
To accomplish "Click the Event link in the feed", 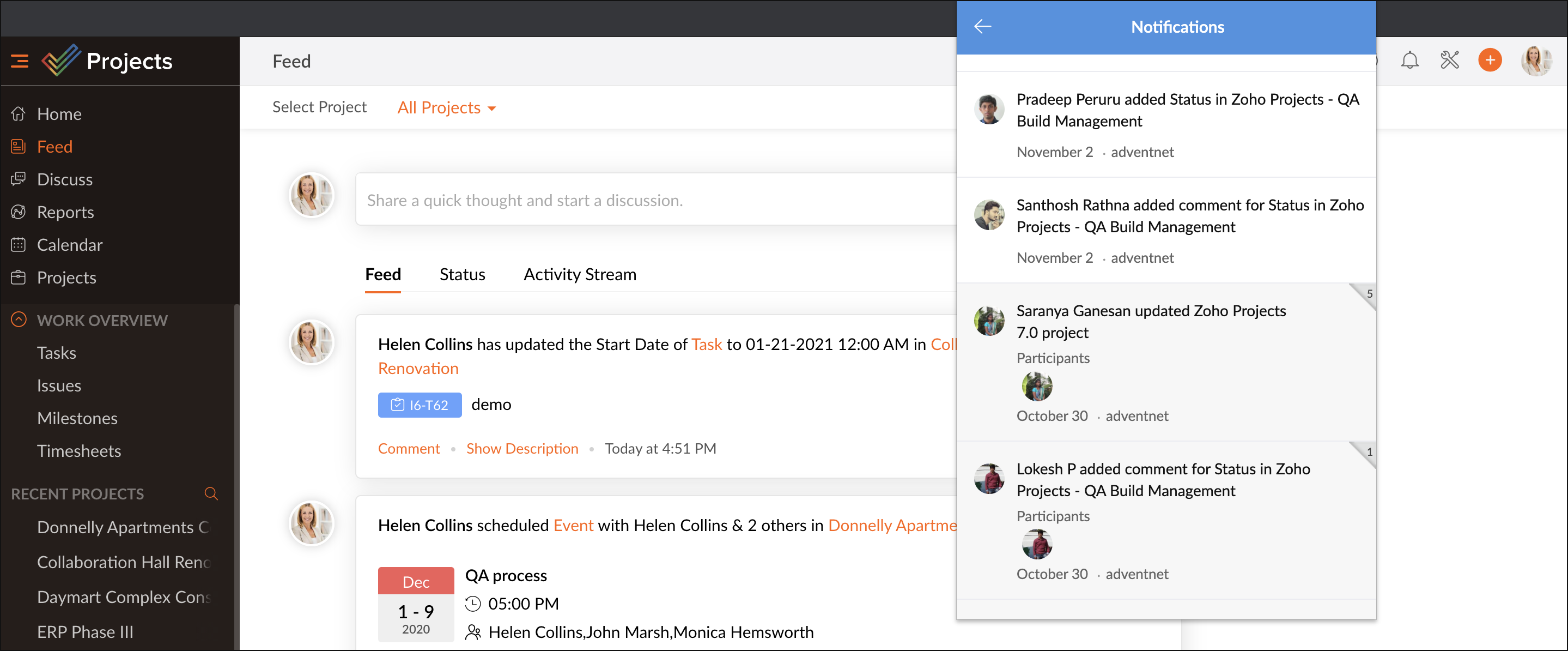I will click(573, 525).
